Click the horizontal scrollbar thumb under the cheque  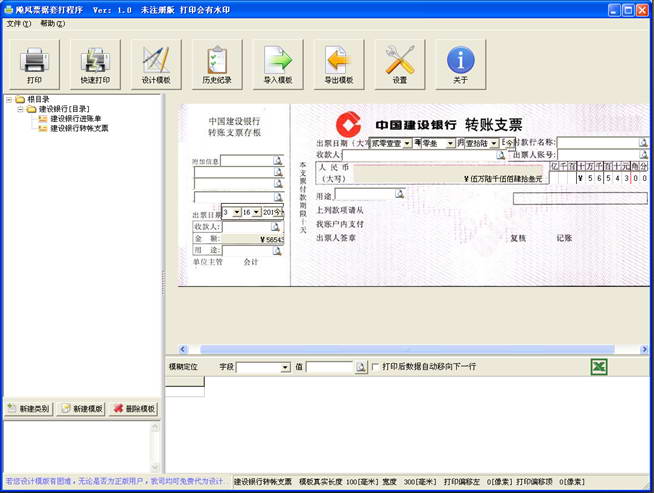[407, 349]
